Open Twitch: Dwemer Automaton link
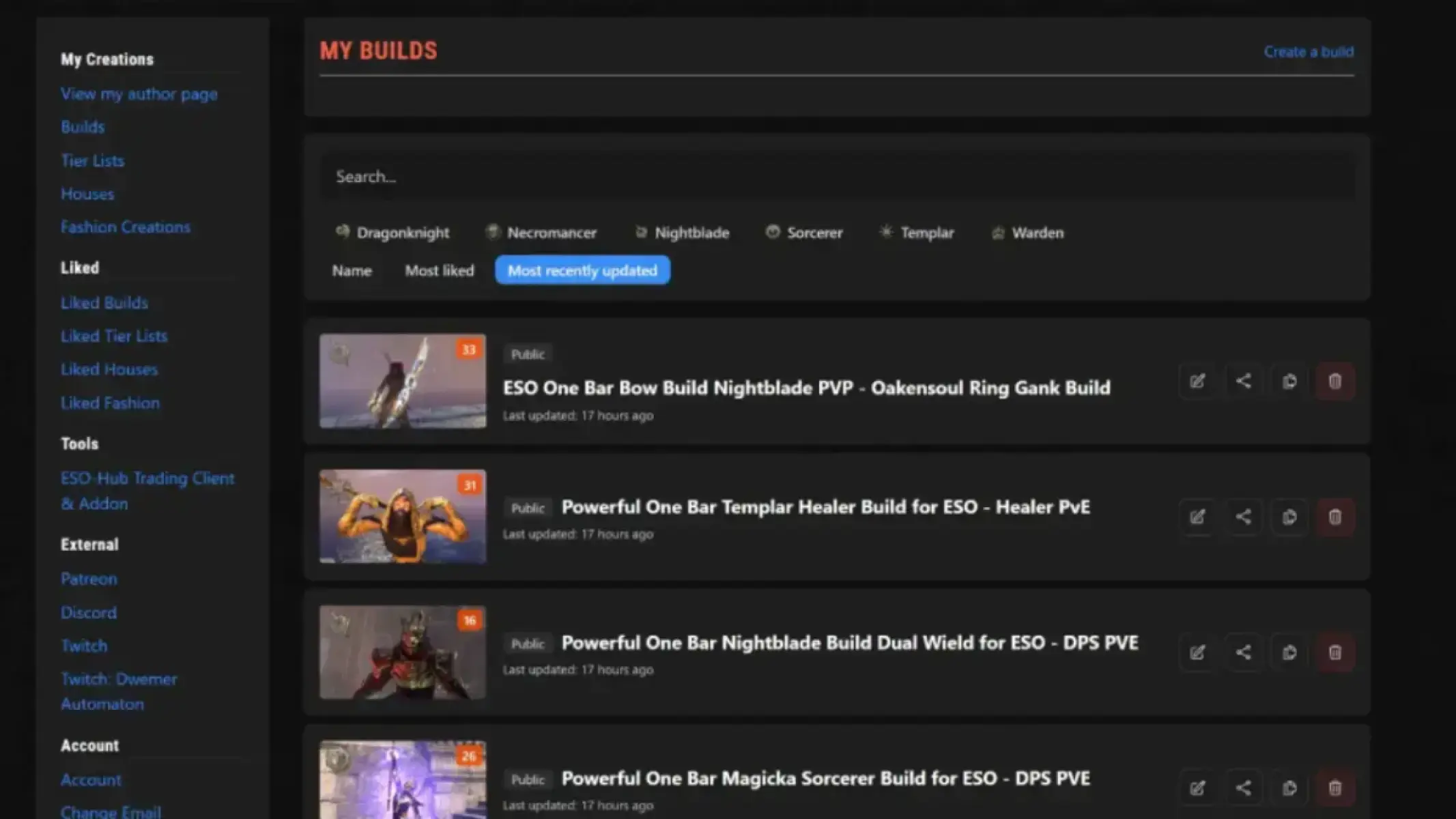The width and height of the screenshot is (1456, 819). tap(119, 691)
